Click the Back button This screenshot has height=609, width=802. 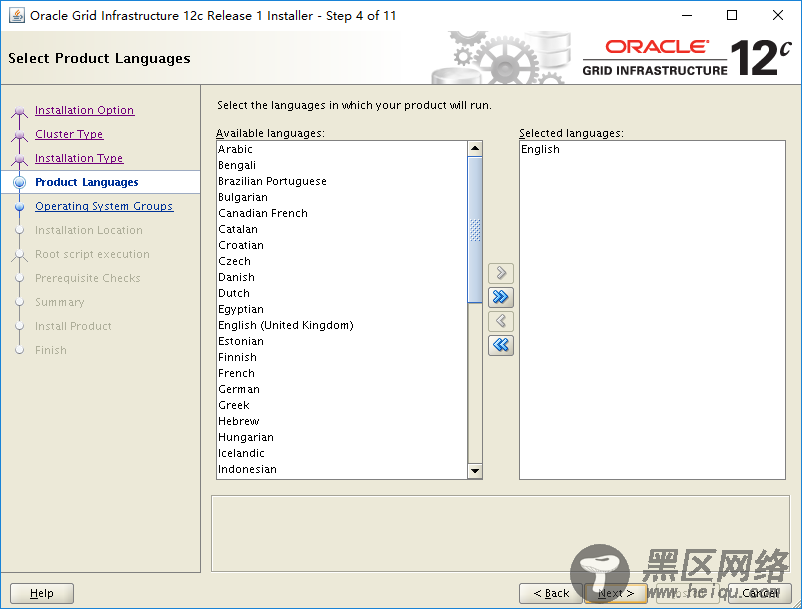pyautogui.click(x=551, y=593)
